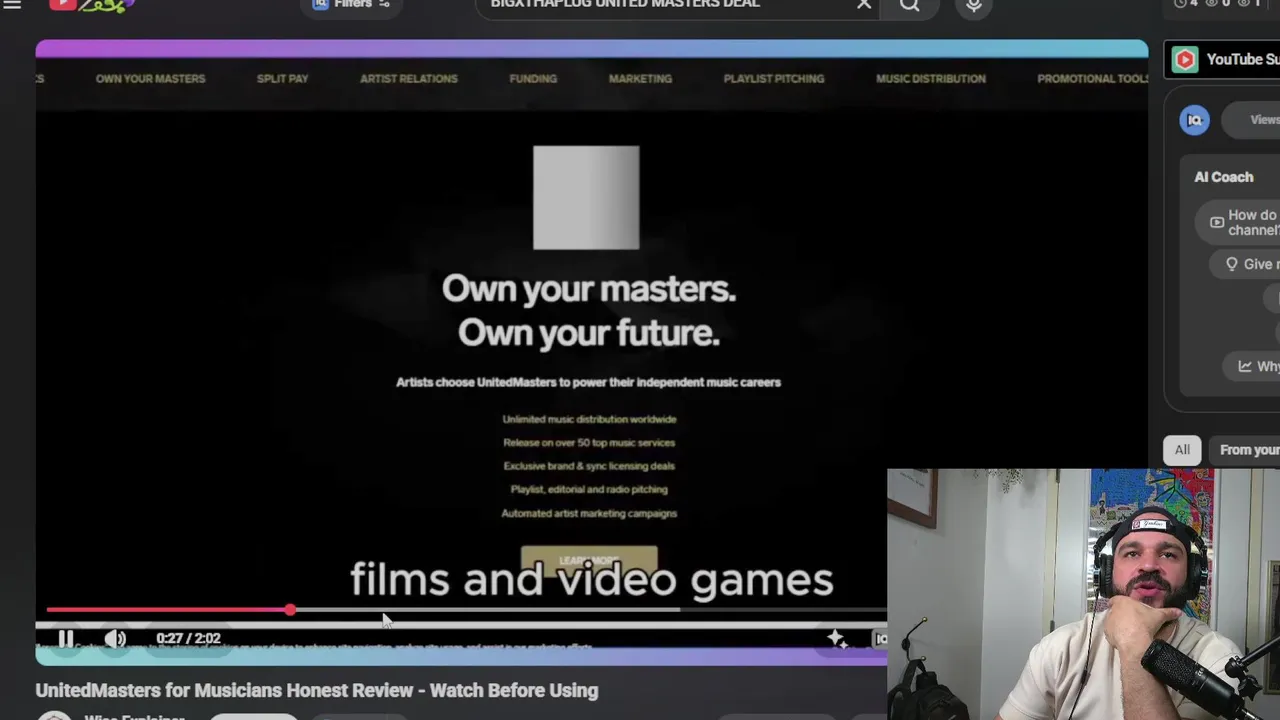Click the OWN YOUR MASTERS nav item

[x=150, y=79]
